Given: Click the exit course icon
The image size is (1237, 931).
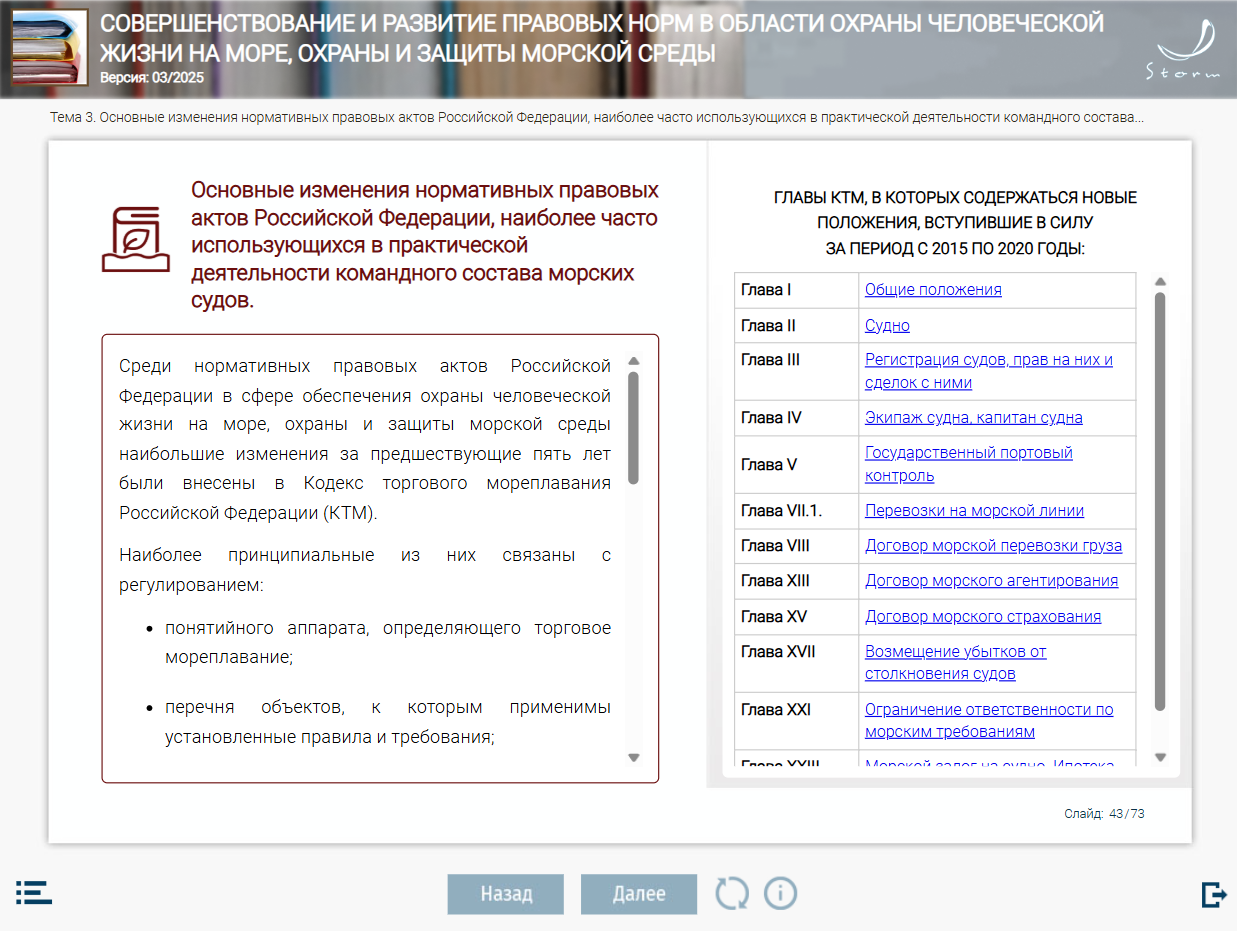Looking at the screenshot, I should [x=1214, y=894].
